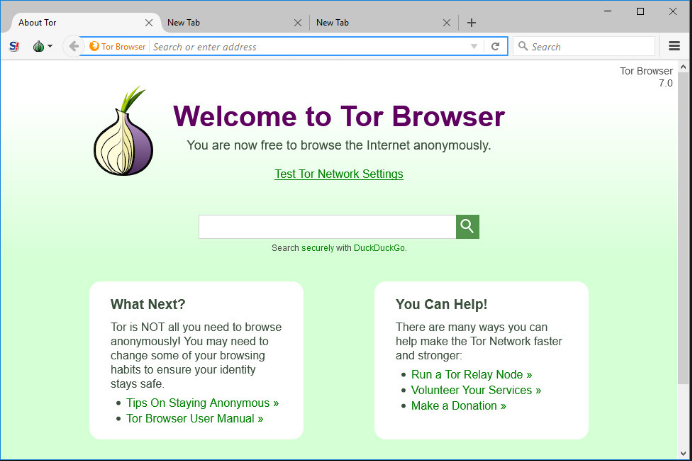
Task: Click the S! NoScript toolbar icon
Action: click(x=14, y=46)
